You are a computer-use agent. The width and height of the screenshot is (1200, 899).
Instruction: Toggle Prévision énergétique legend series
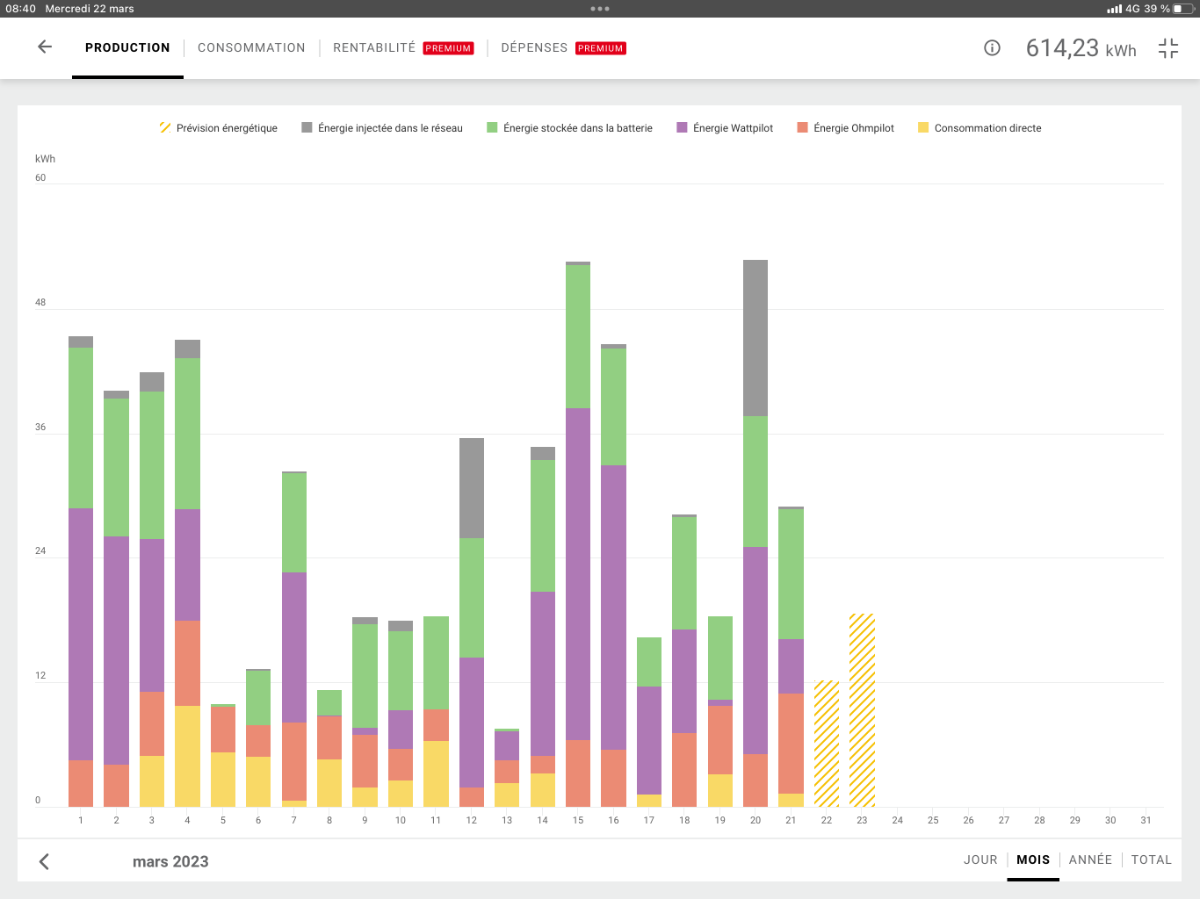click(218, 128)
